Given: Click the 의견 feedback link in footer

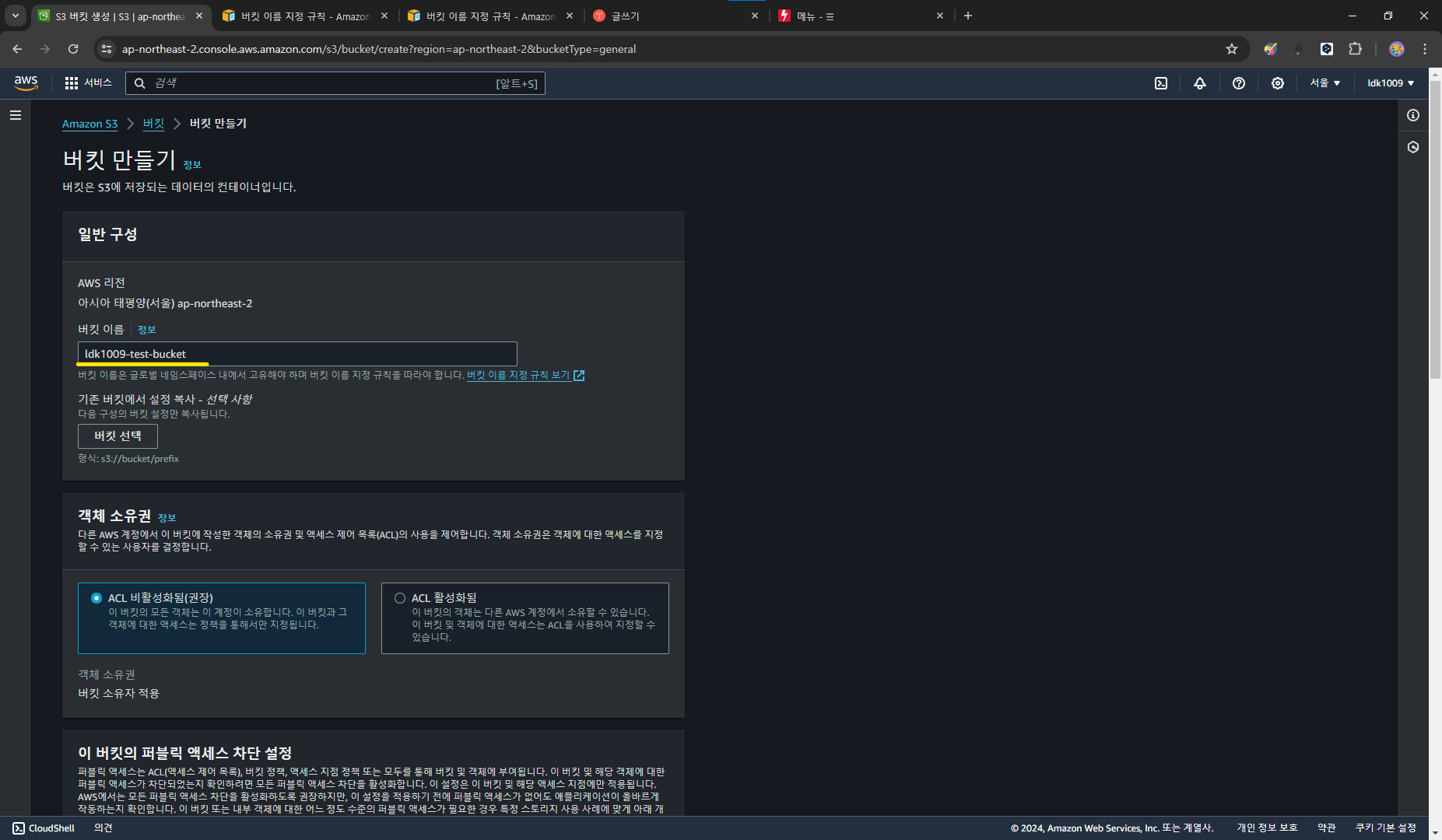Looking at the screenshot, I should tap(104, 828).
